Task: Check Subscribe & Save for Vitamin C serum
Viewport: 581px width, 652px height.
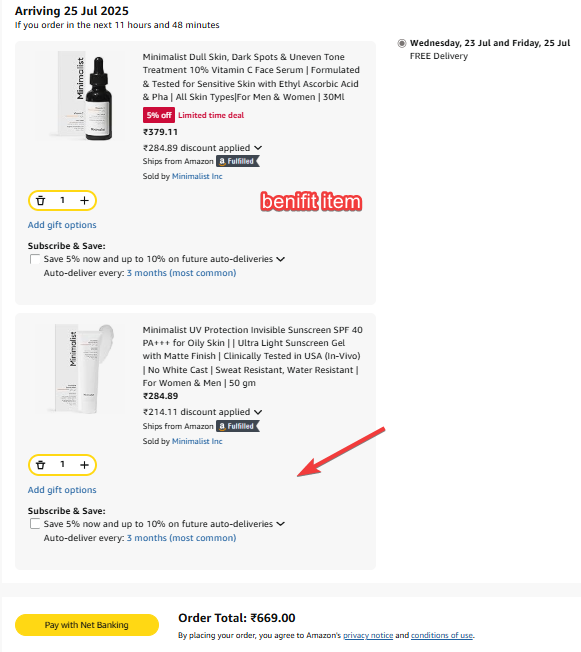Action: coord(35,259)
